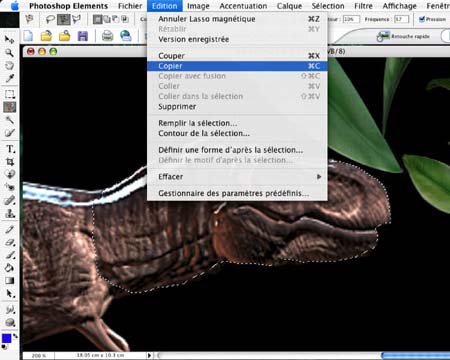Choose Version enregistrée menu entry
This screenshot has height=360, width=450.
coord(237,39)
